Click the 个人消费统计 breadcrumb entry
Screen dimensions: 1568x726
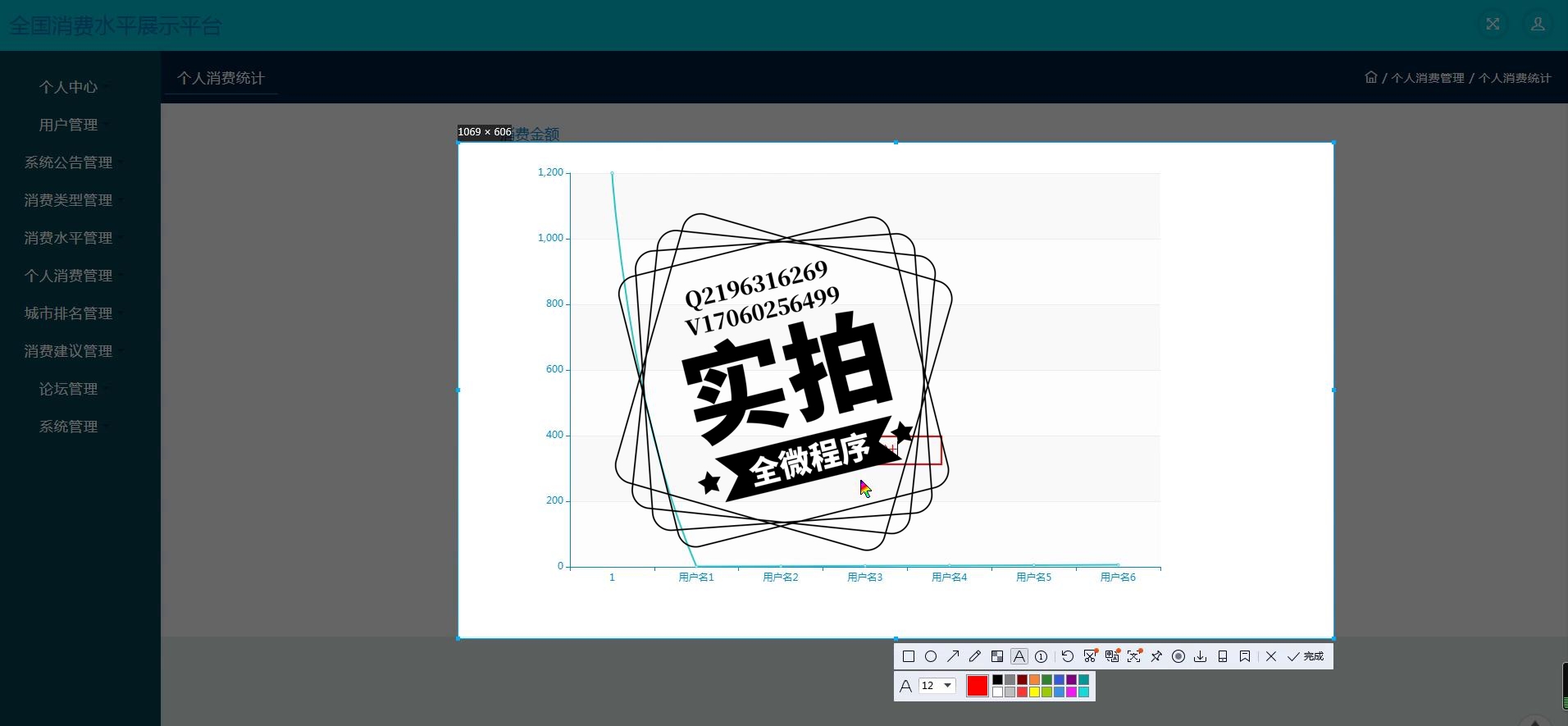tap(1515, 78)
